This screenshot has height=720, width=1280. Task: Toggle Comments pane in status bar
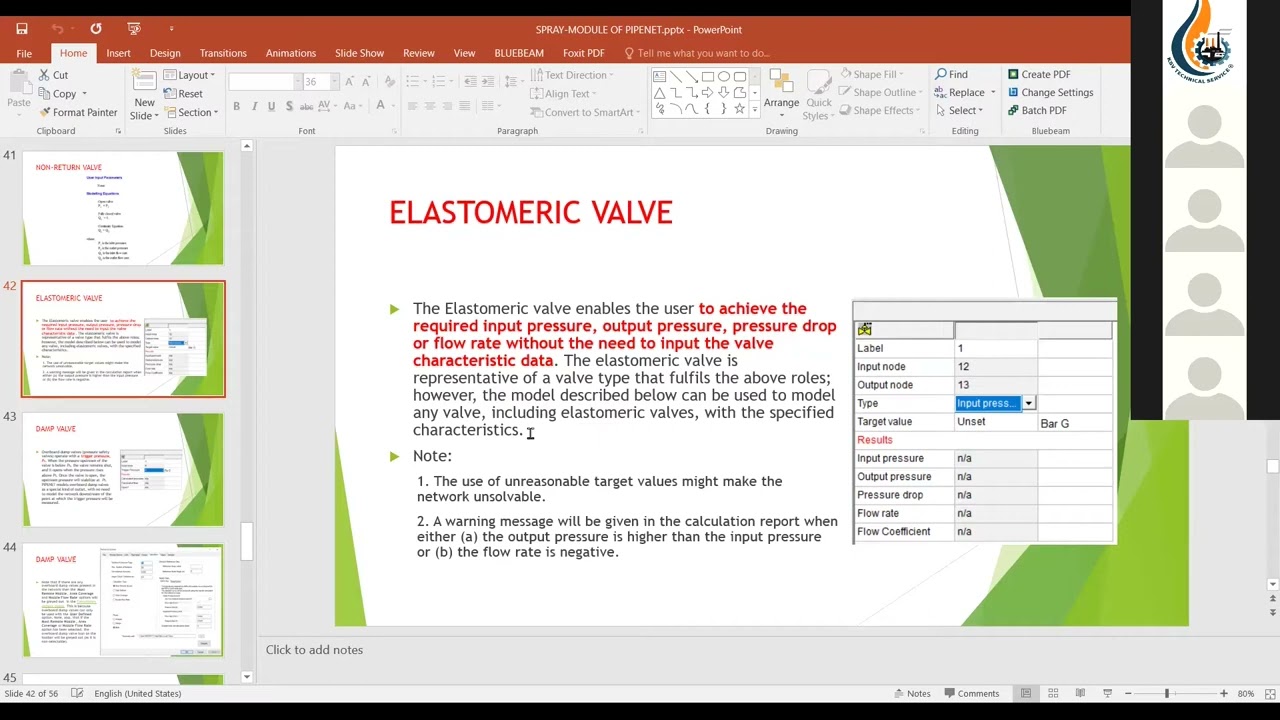click(x=970, y=693)
